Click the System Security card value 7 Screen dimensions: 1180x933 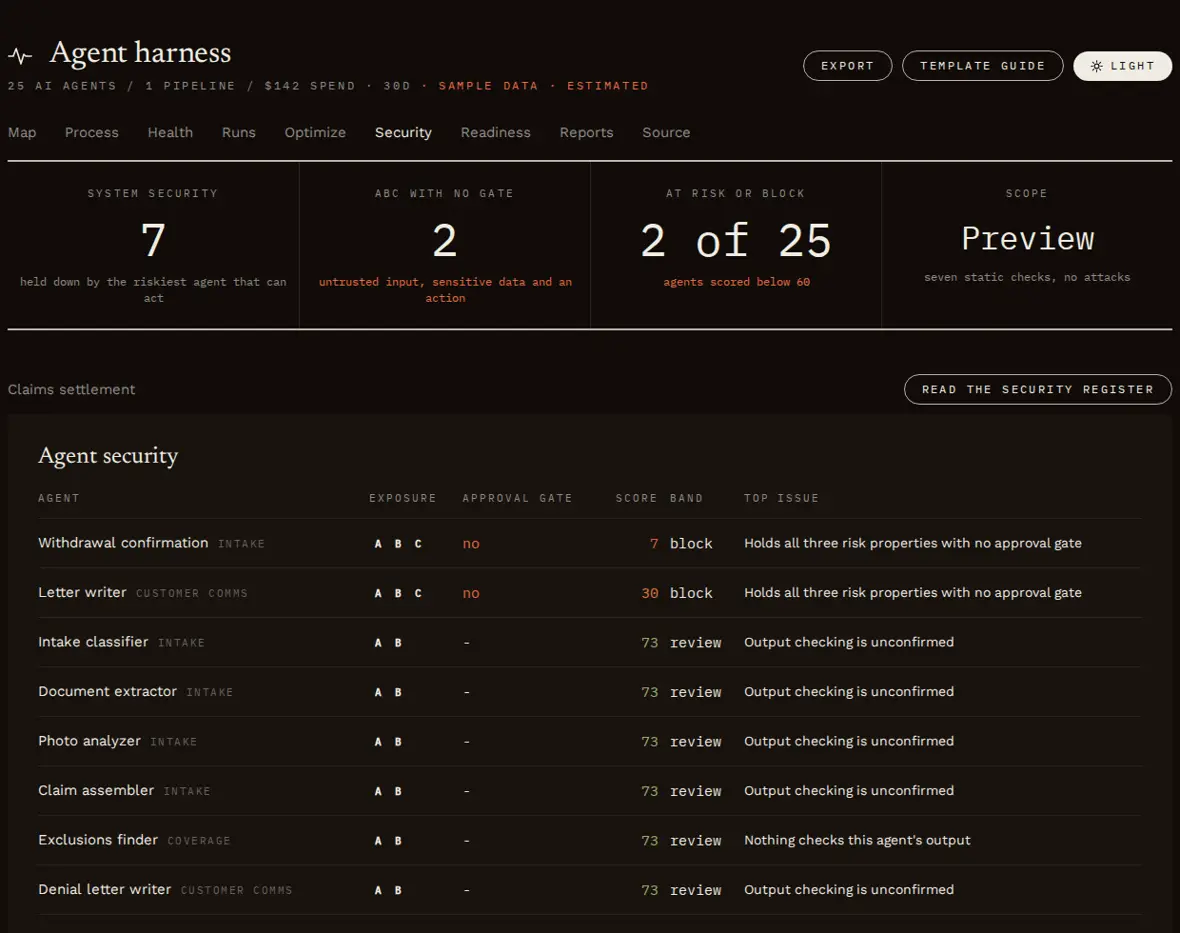(153, 241)
